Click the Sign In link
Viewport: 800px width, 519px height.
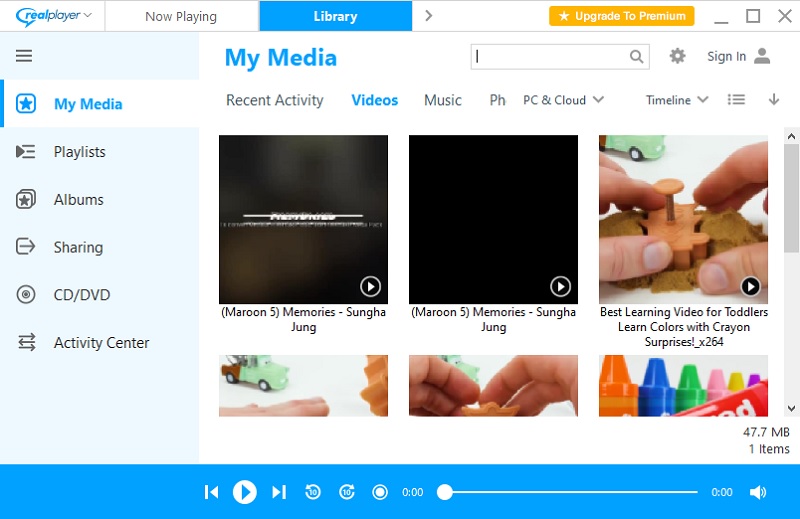click(x=726, y=56)
